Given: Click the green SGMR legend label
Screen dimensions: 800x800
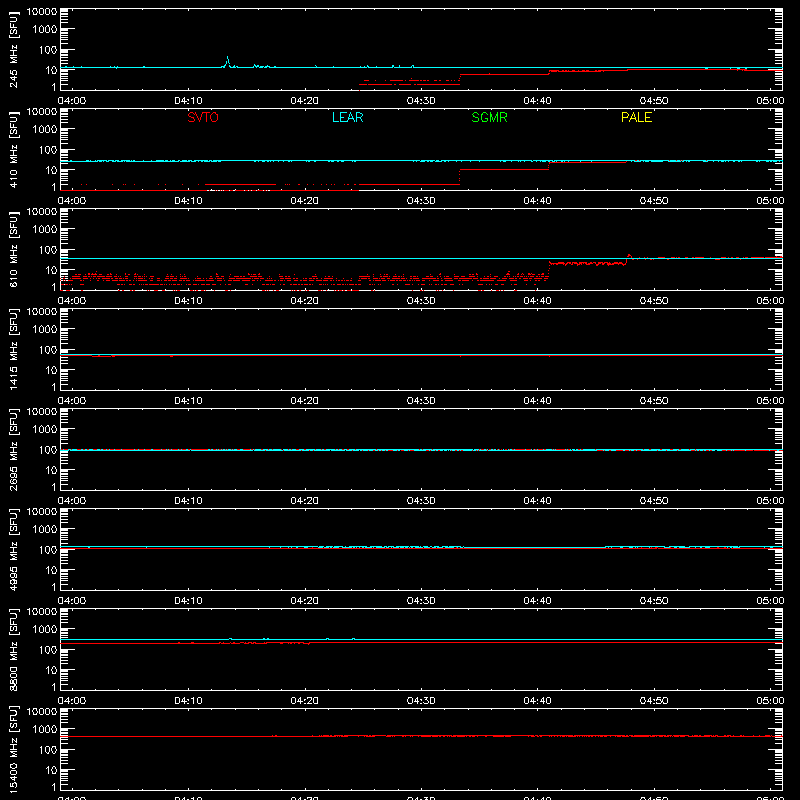Looking at the screenshot, I should coord(489,117).
